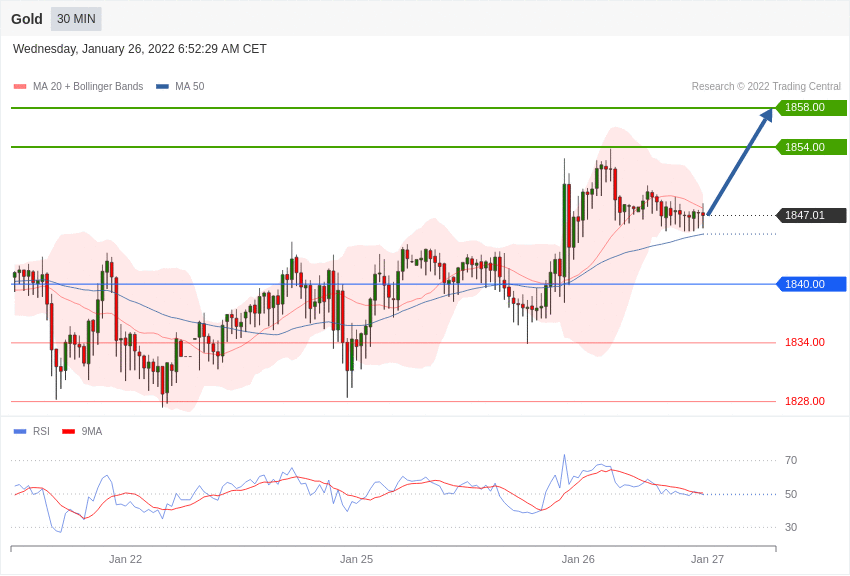The image size is (850, 576).
Task: Click the RSI 50 level label
Action: 791,494
